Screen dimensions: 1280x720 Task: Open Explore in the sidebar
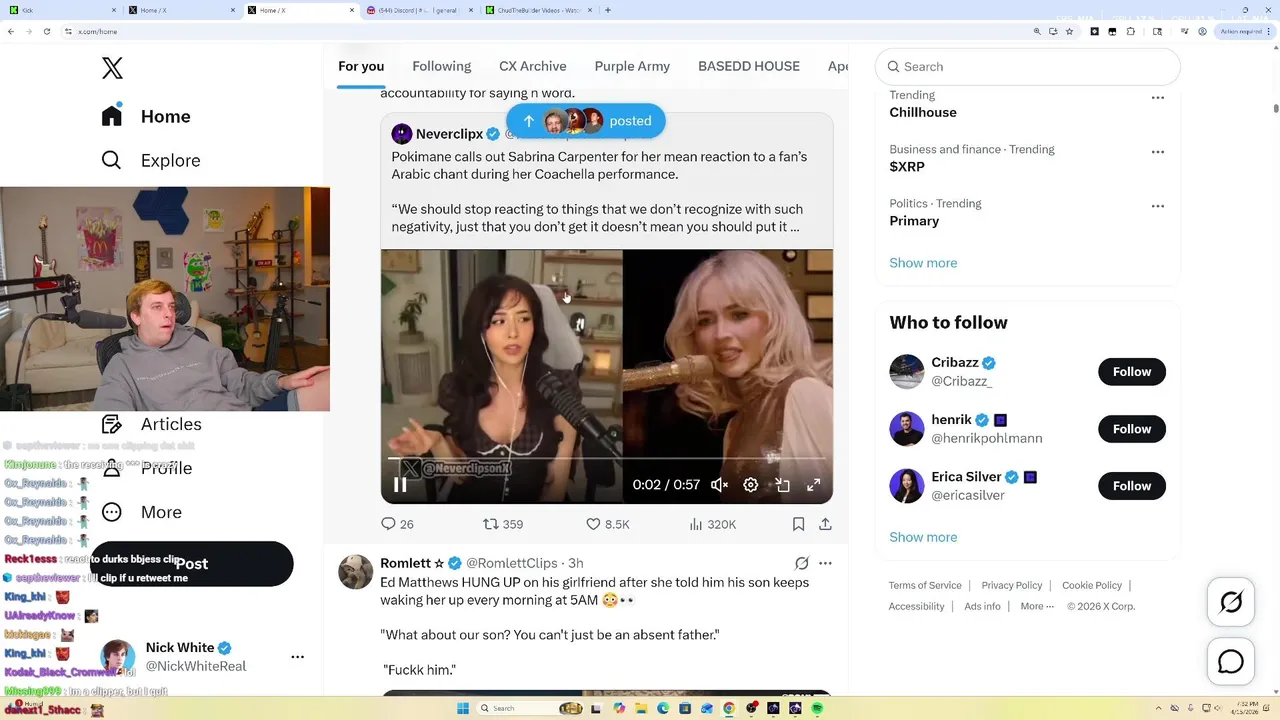[x=151, y=160]
